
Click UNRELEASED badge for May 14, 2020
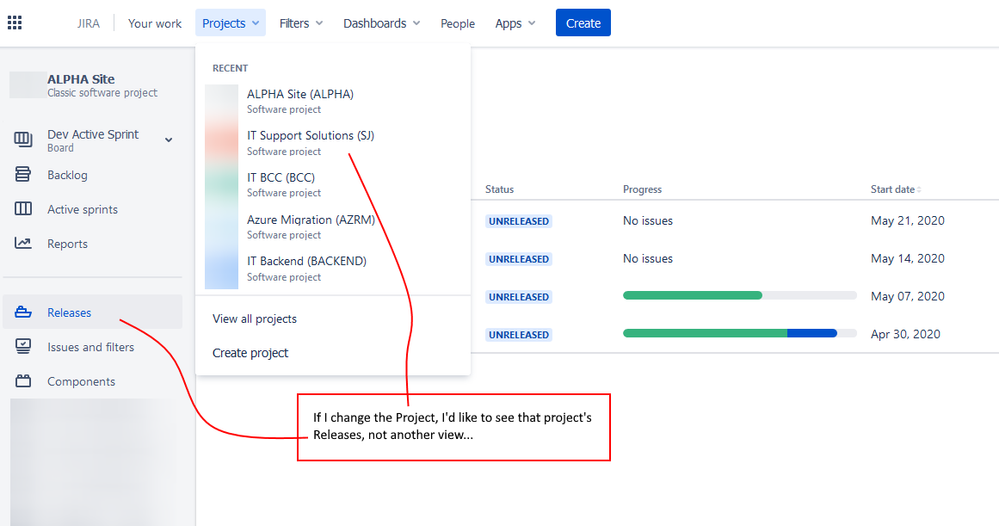coord(519,259)
